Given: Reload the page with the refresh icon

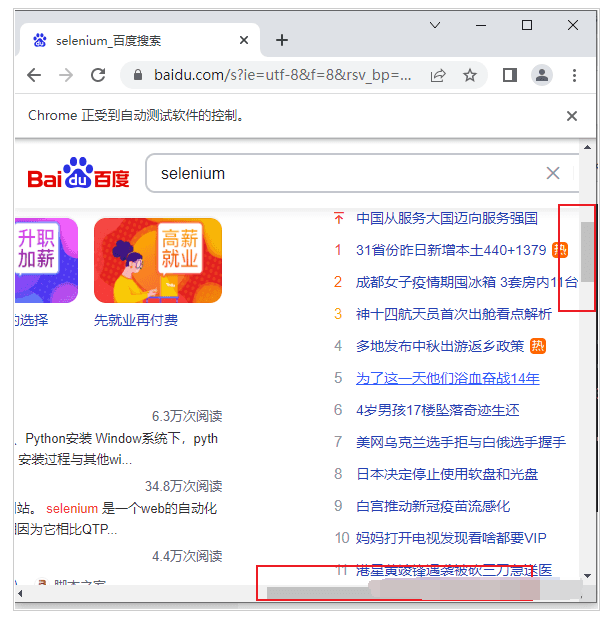Looking at the screenshot, I should click(98, 75).
